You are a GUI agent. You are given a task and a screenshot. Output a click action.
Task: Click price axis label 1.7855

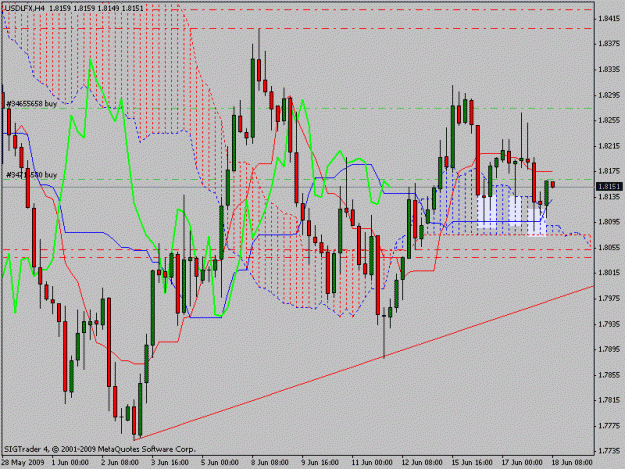609,375
